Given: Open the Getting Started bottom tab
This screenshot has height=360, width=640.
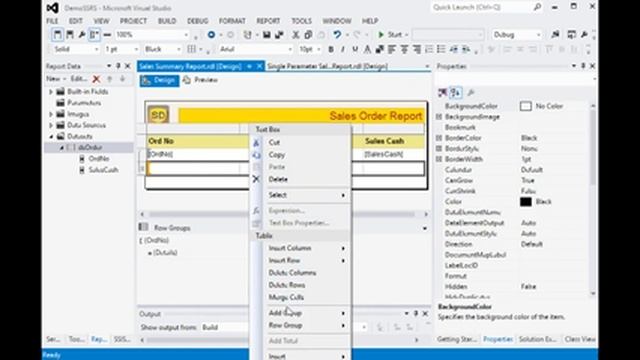Looking at the screenshot, I should [457, 339].
